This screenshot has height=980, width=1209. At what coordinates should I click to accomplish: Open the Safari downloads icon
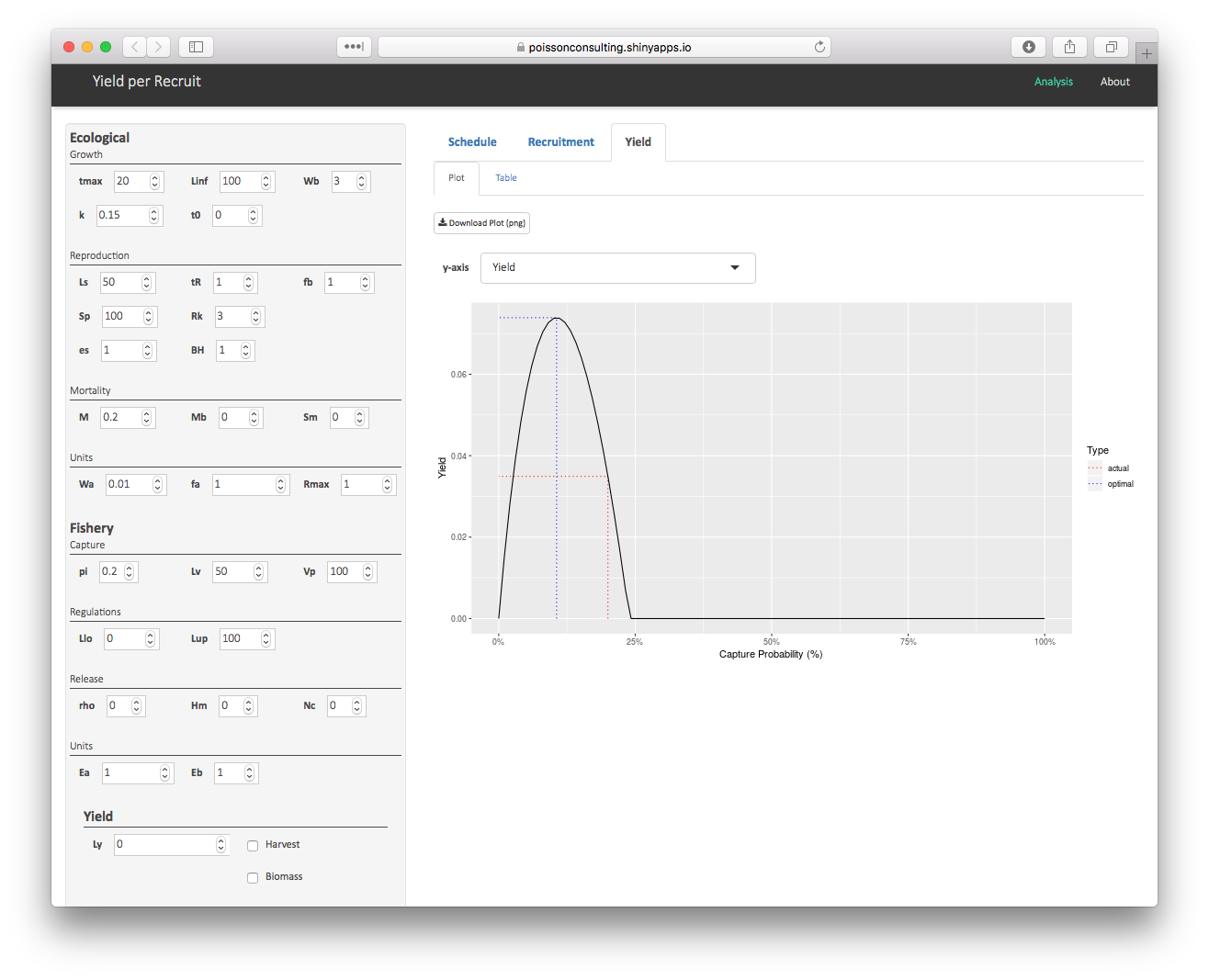click(1028, 47)
